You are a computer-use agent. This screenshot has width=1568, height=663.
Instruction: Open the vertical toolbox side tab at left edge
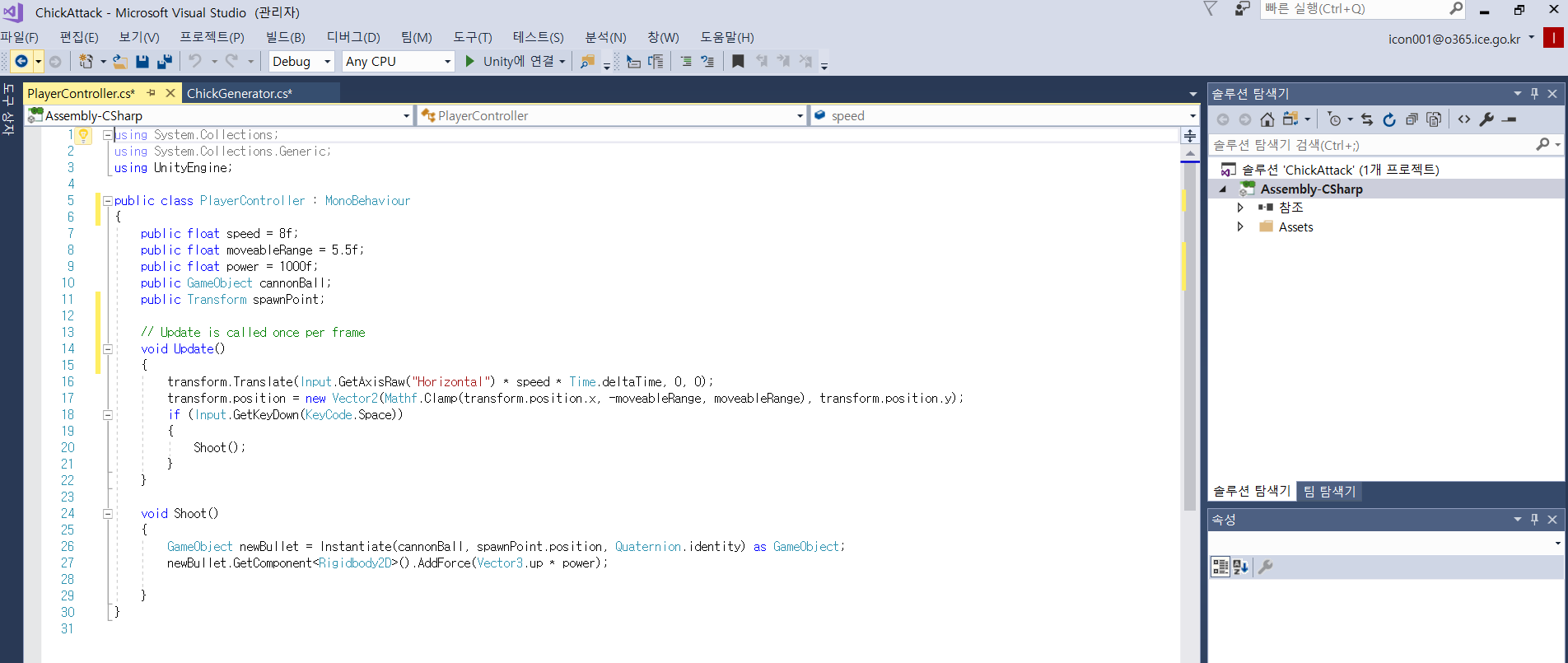8,108
